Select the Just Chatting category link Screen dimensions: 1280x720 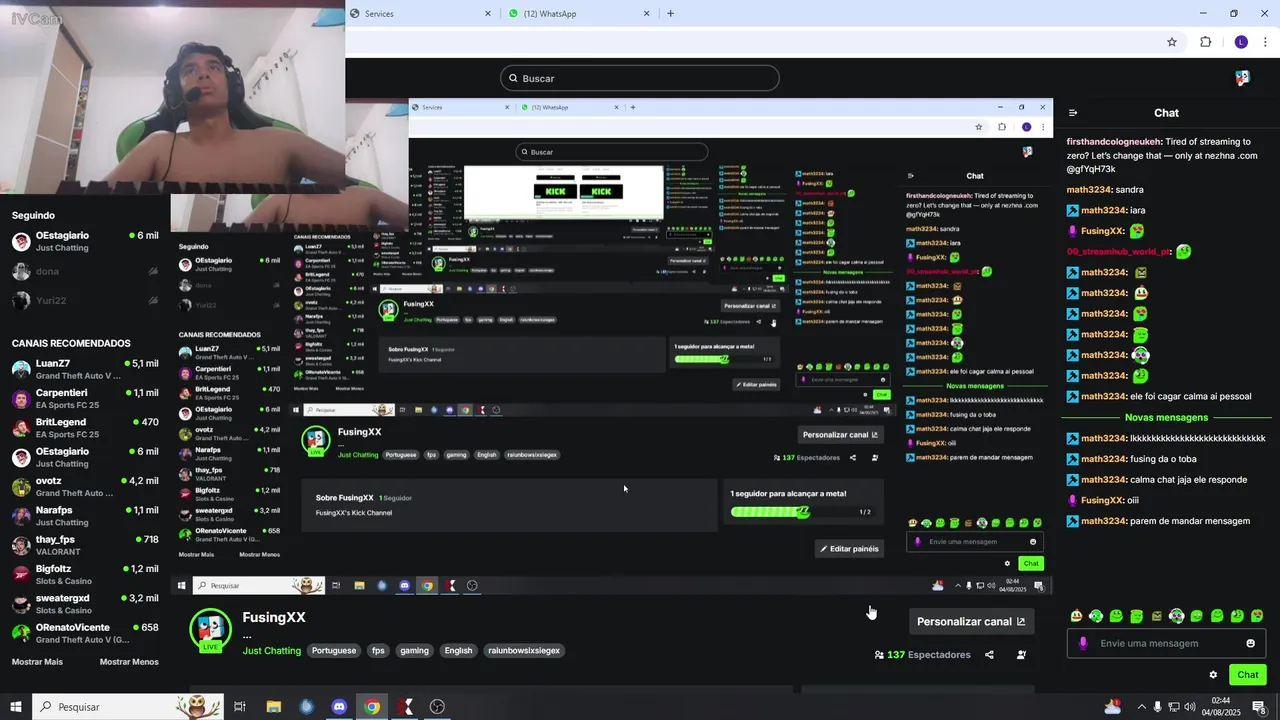272,651
